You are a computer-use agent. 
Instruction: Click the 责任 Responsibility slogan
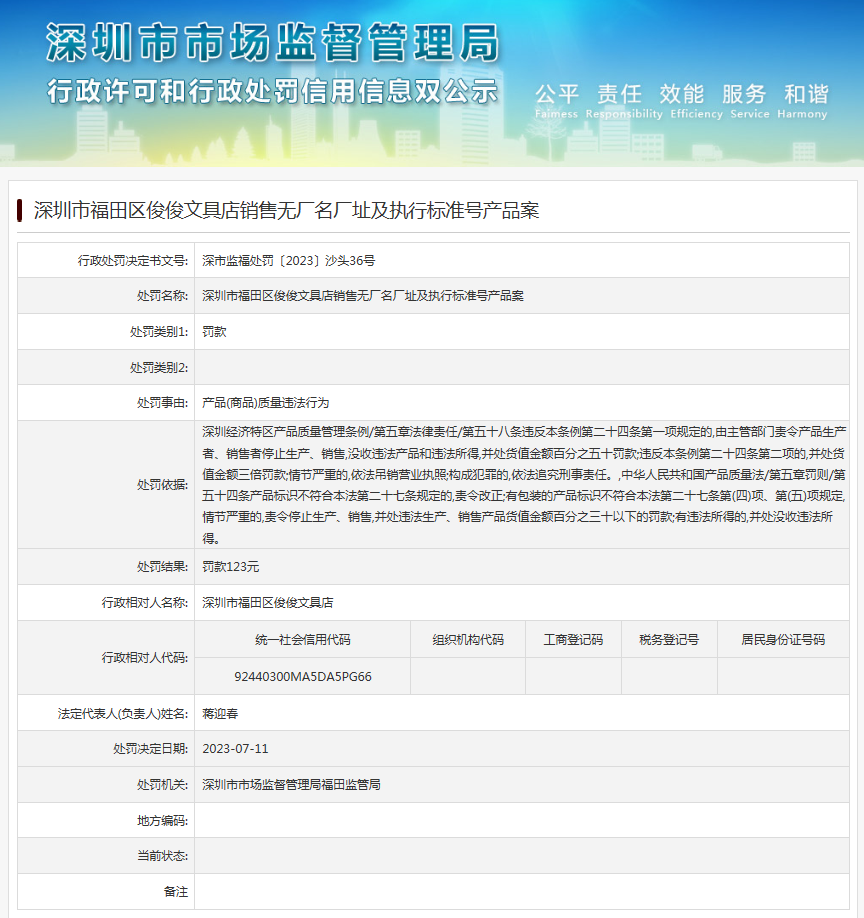click(x=623, y=101)
